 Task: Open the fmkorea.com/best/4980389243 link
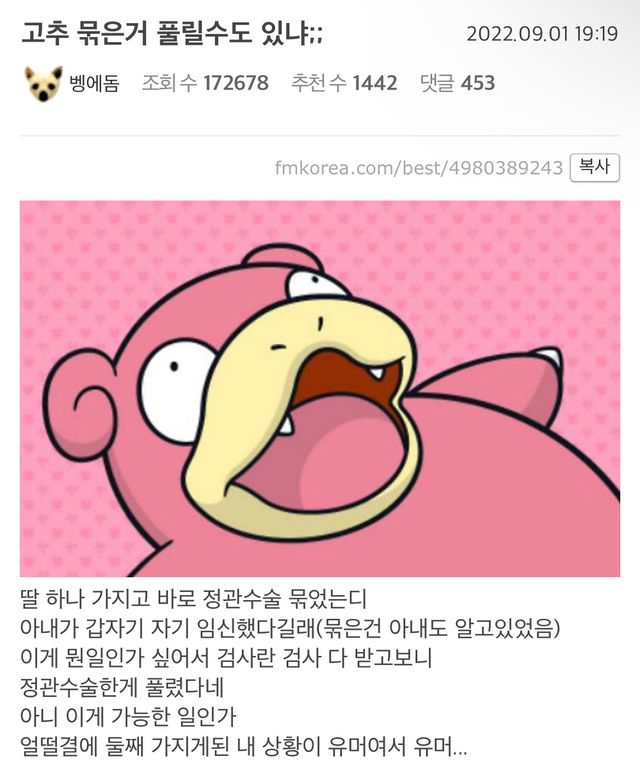point(419,168)
